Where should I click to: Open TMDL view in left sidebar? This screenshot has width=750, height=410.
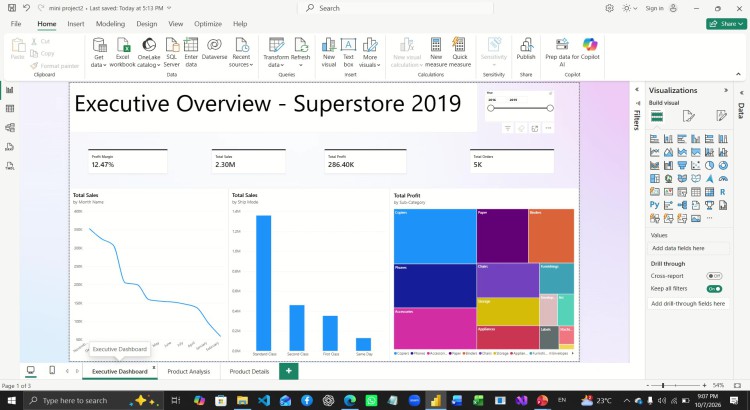(x=10, y=166)
